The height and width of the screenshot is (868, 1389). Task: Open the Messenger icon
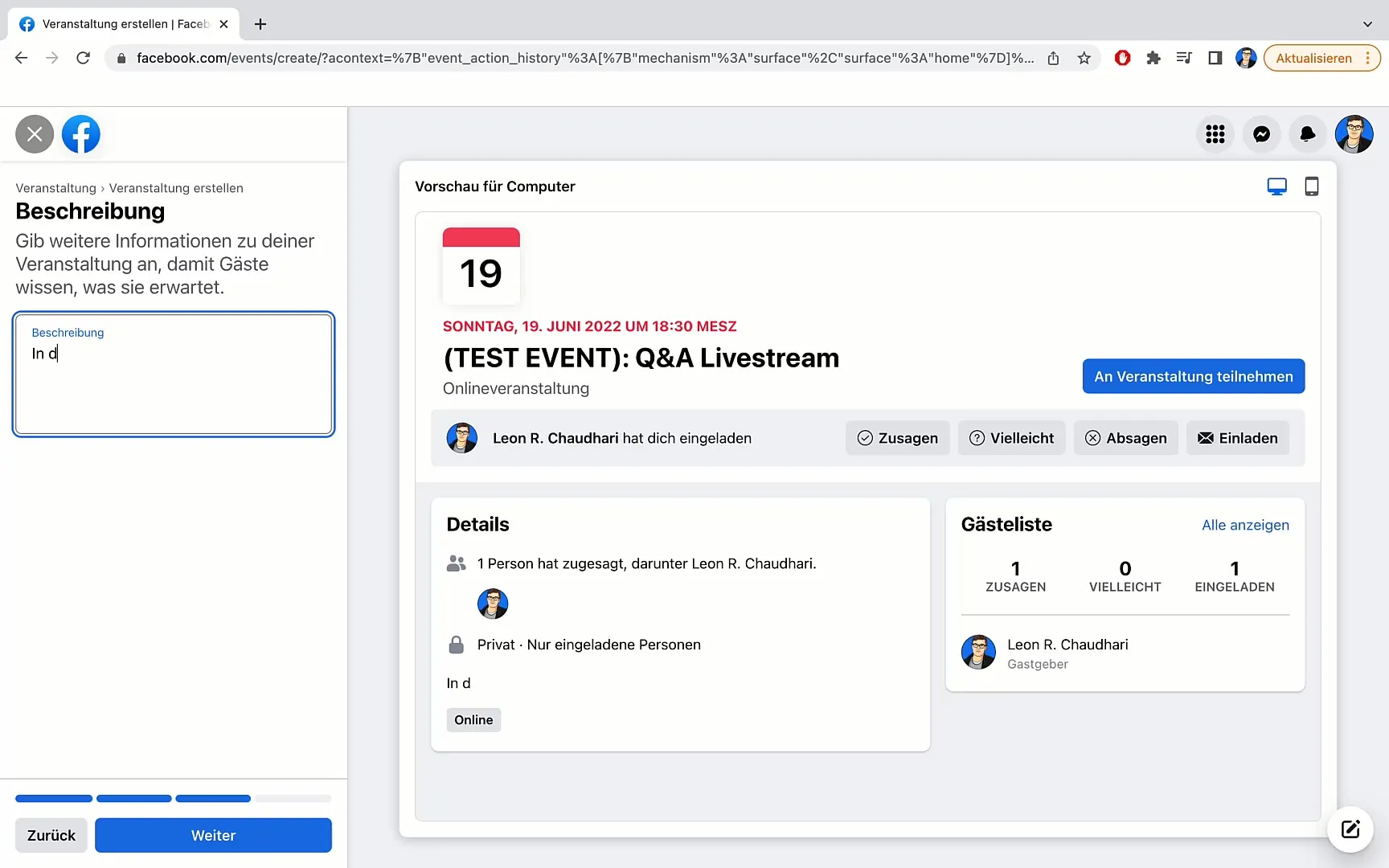1262,134
